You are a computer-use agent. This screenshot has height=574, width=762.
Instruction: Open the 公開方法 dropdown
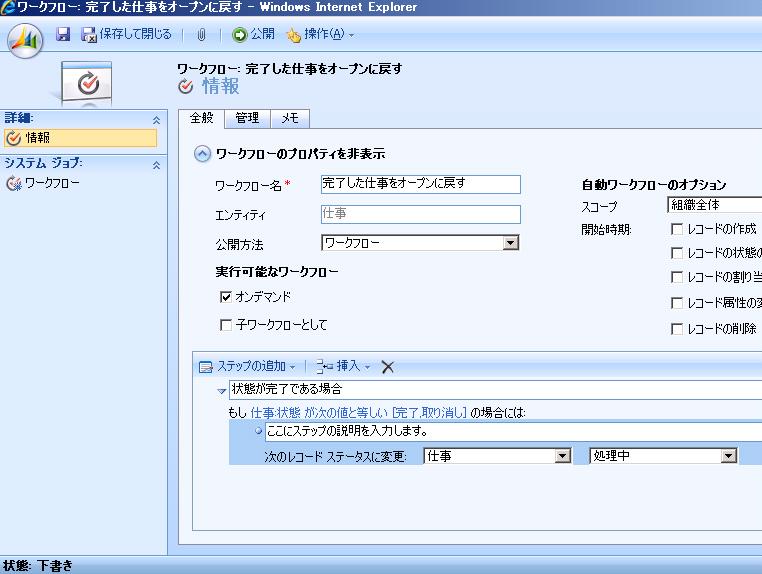510,243
